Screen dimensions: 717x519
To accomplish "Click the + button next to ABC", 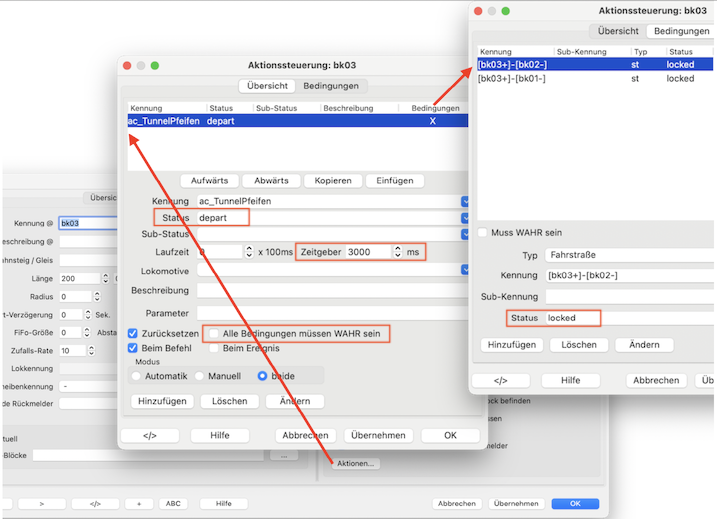I will pos(139,503).
